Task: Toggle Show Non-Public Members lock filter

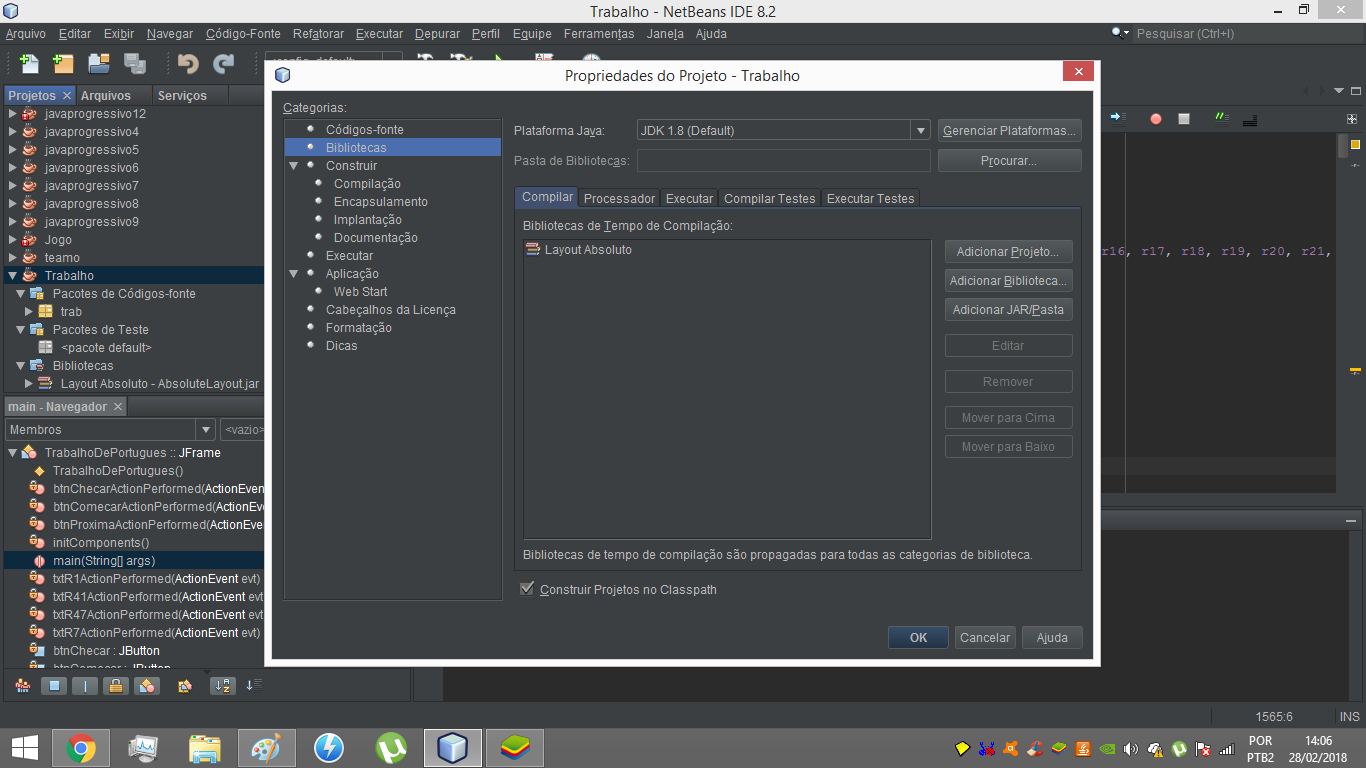Action: (x=116, y=686)
